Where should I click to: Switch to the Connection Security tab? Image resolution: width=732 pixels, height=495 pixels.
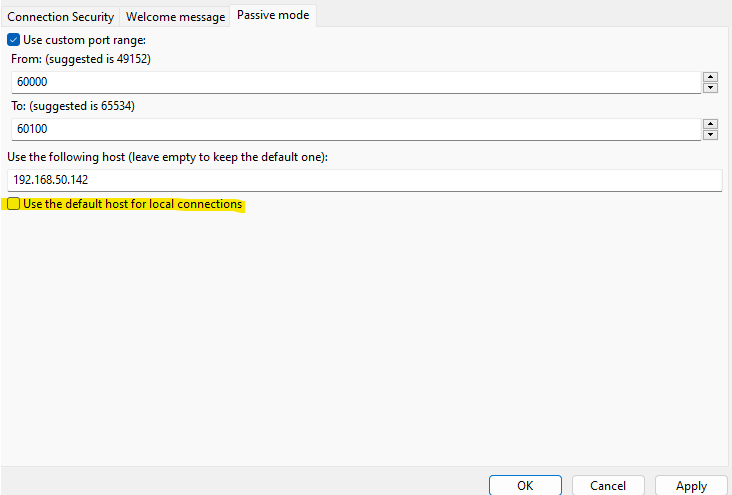coord(61,17)
